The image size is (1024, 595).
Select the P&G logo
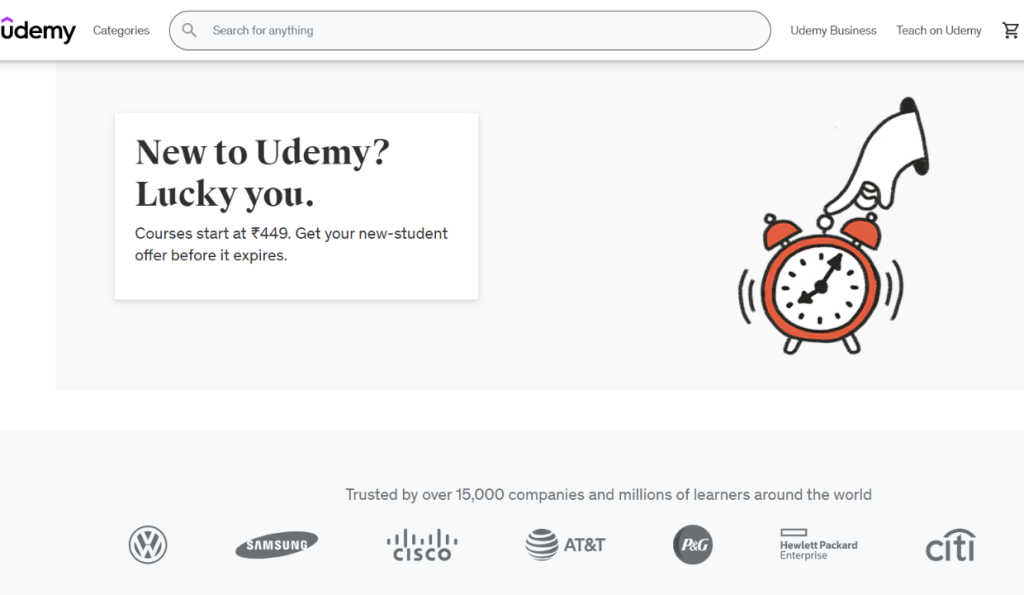click(x=692, y=545)
